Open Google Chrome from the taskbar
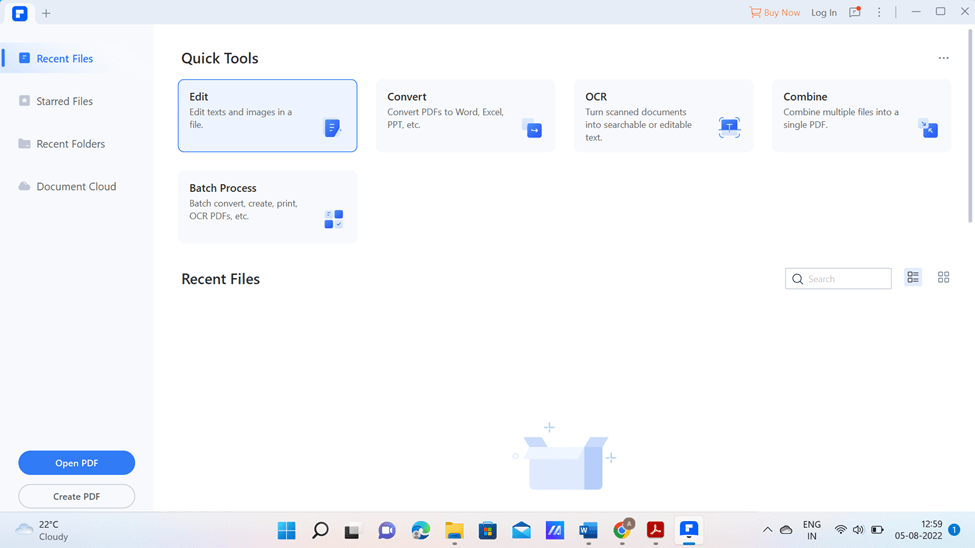The image size is (975, 548). [x=622, y=531]
